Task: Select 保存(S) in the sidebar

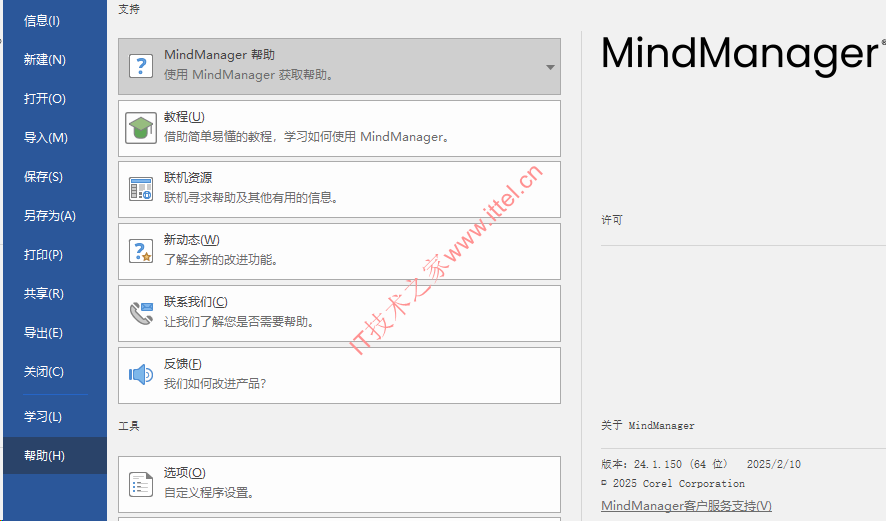Action: pyautogui.click(x=43, y=177)
